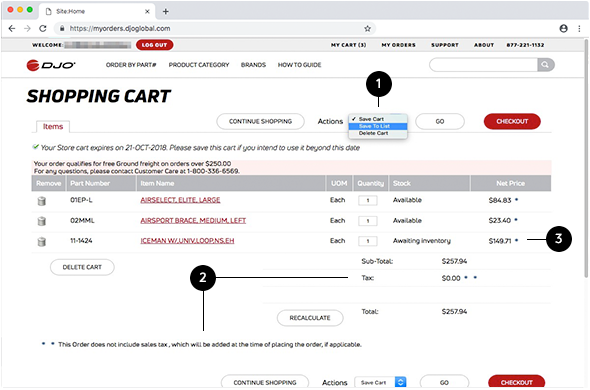This screenshot has height=390, width=590.
Task: Bookmark page with the star icon
Action: click(367, 29)
